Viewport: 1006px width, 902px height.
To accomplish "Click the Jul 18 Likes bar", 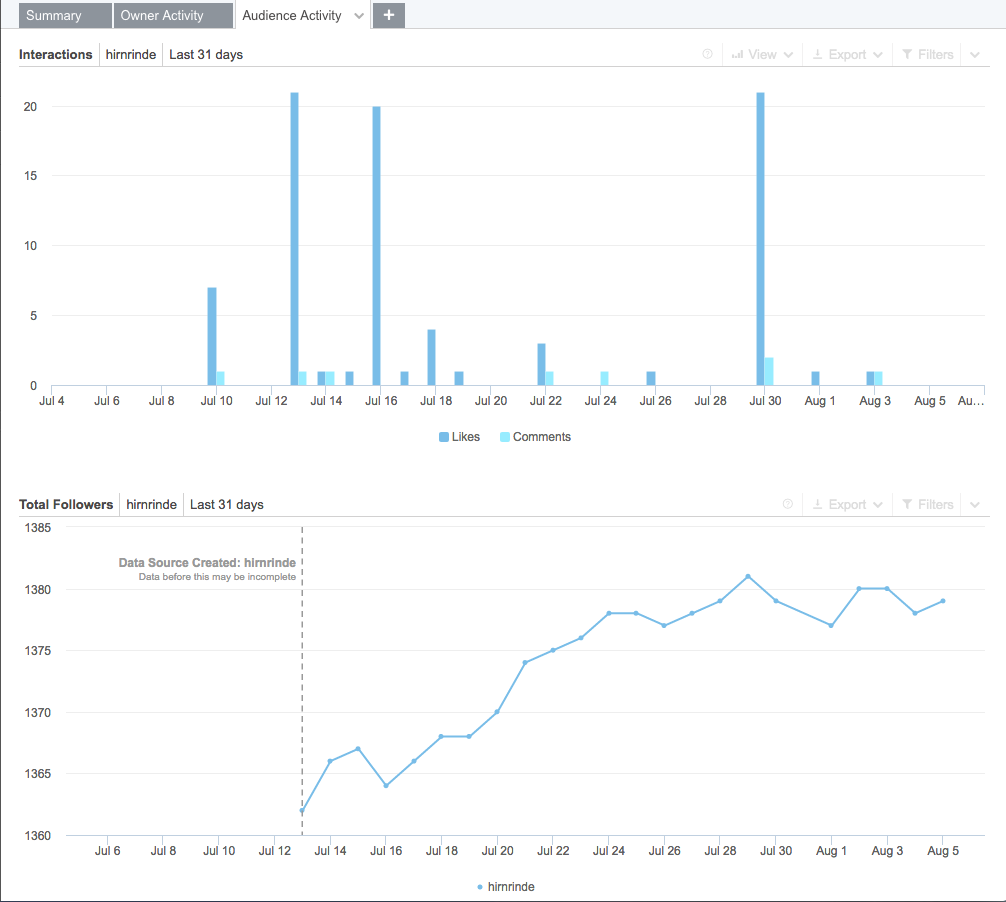I will click(x=431, y=357).
